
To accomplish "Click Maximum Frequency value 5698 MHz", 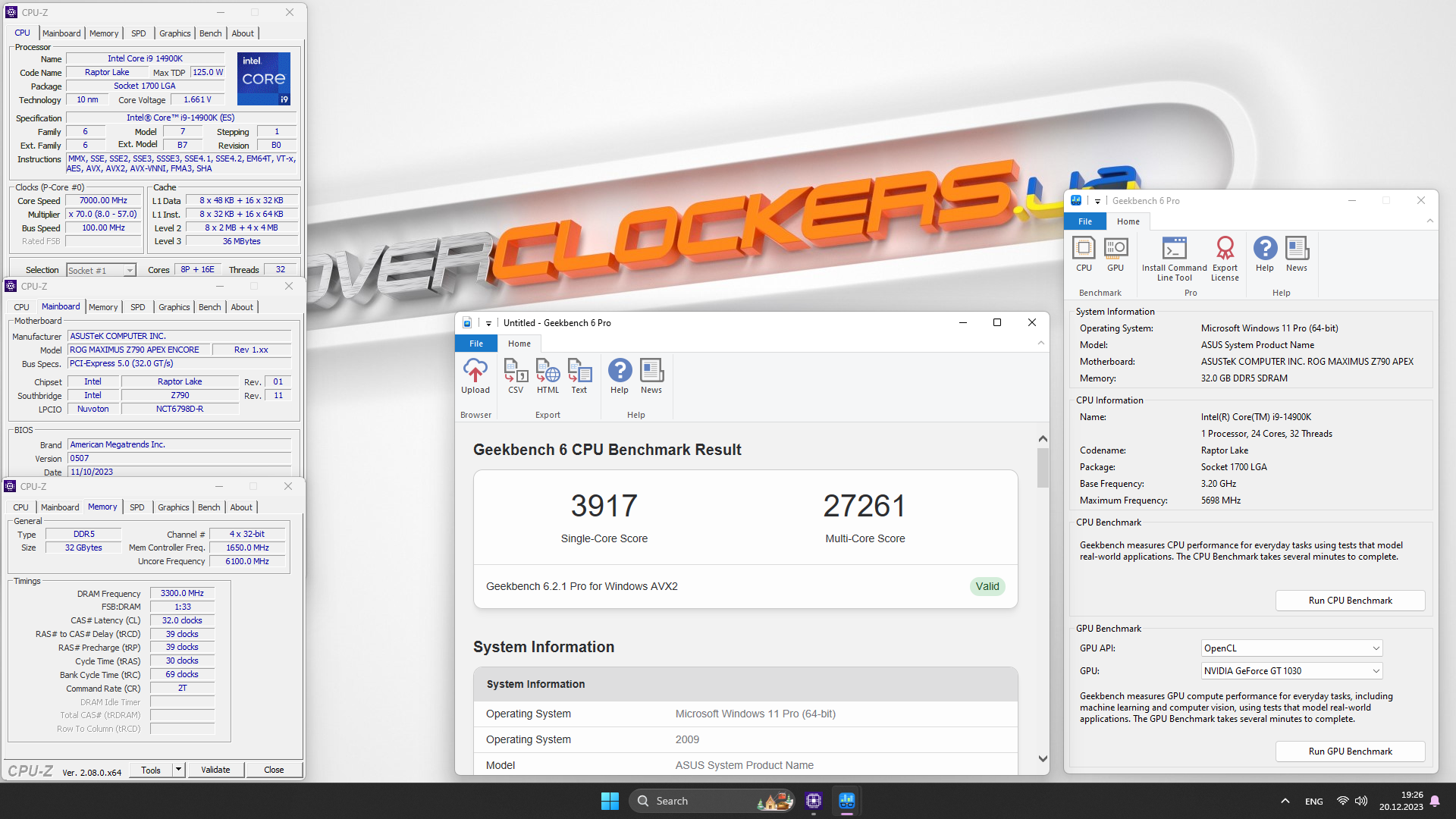I will [x=1221, y=500].
